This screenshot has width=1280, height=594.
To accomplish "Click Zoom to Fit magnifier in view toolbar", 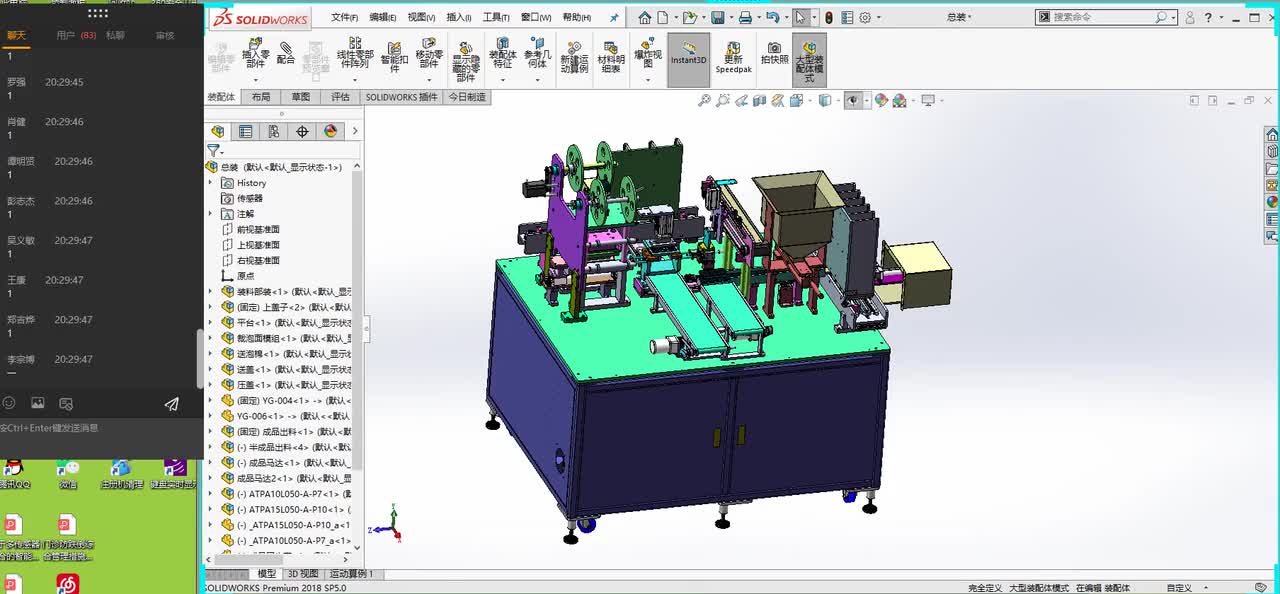I will [704, 100].
